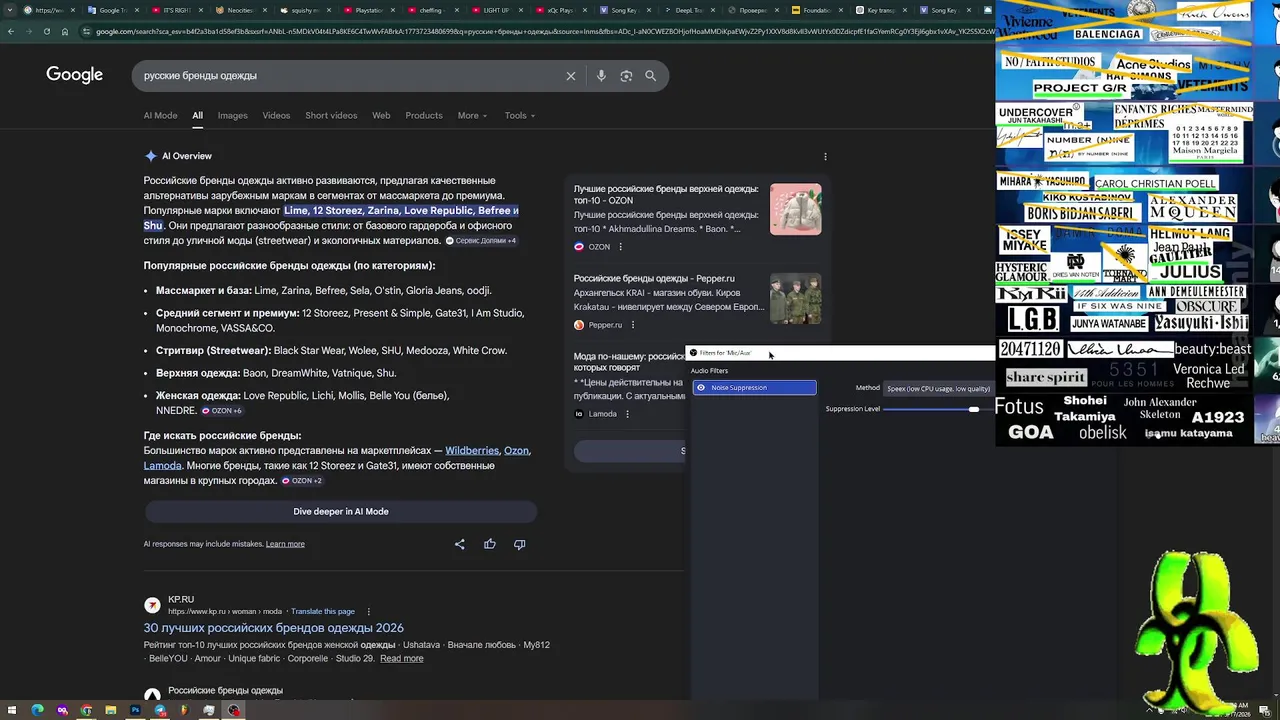Start voice search with microphone icon
The height and width of the screenshot is (720, 1280).
click(601, 76)
